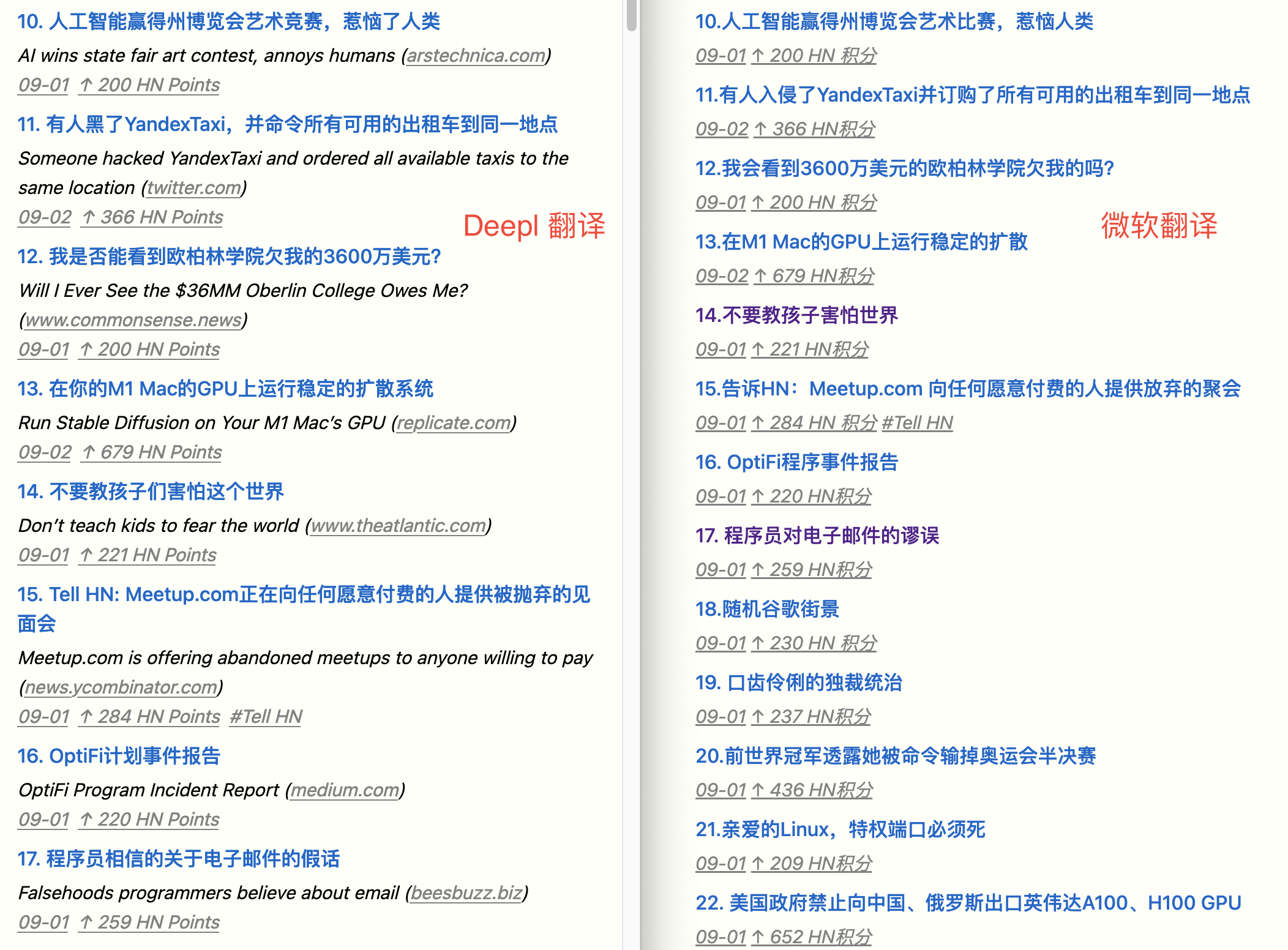The width and height of the screenshot is (1288, 950).
Task: Open DeepL headline 13 about M1 Mac GPU
Action: click(225, 389)
